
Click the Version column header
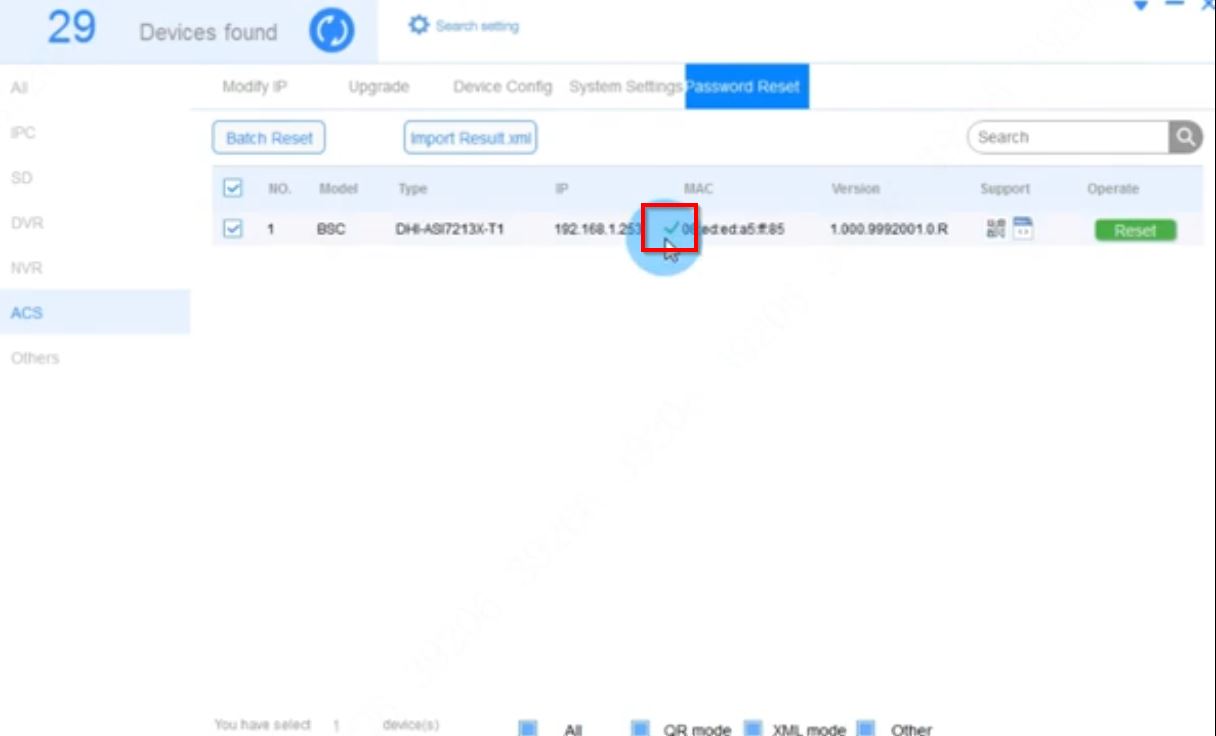(x=855, y=188)
